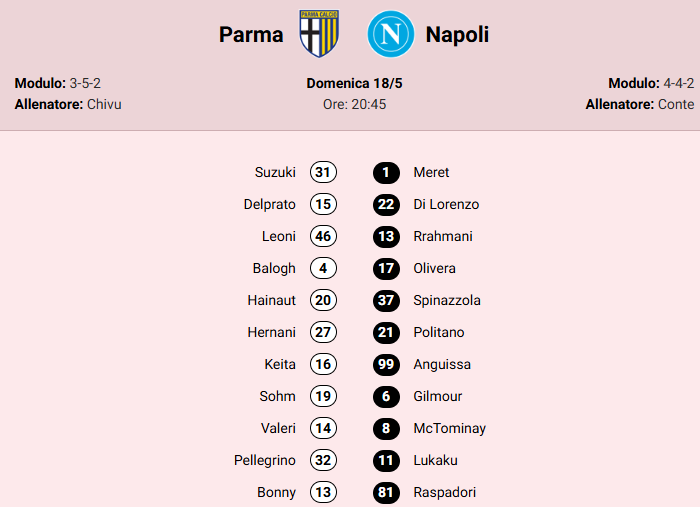The width and height of the screenshot is (700, 507).
Task: Click Parma coach name Chivu
Action: (x=104, y=104)
